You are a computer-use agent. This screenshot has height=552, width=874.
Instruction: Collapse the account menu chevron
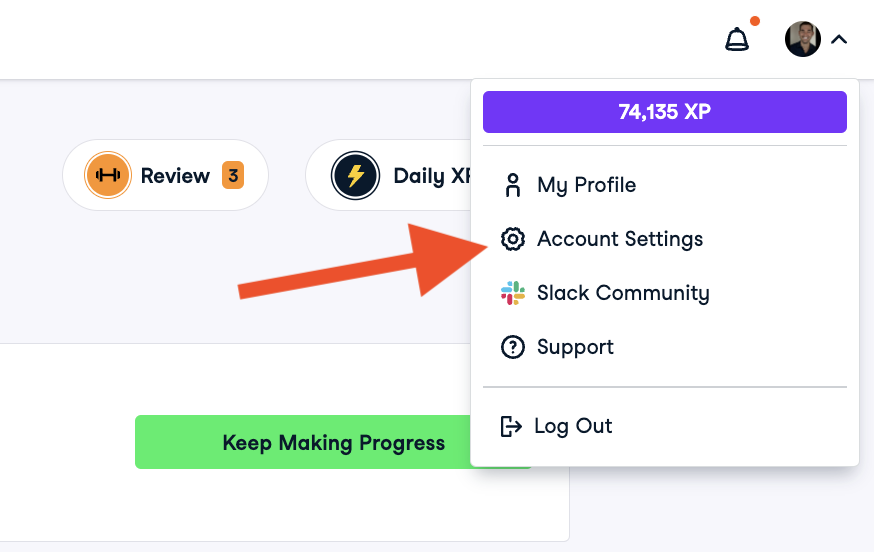click(x=839, y=40)
